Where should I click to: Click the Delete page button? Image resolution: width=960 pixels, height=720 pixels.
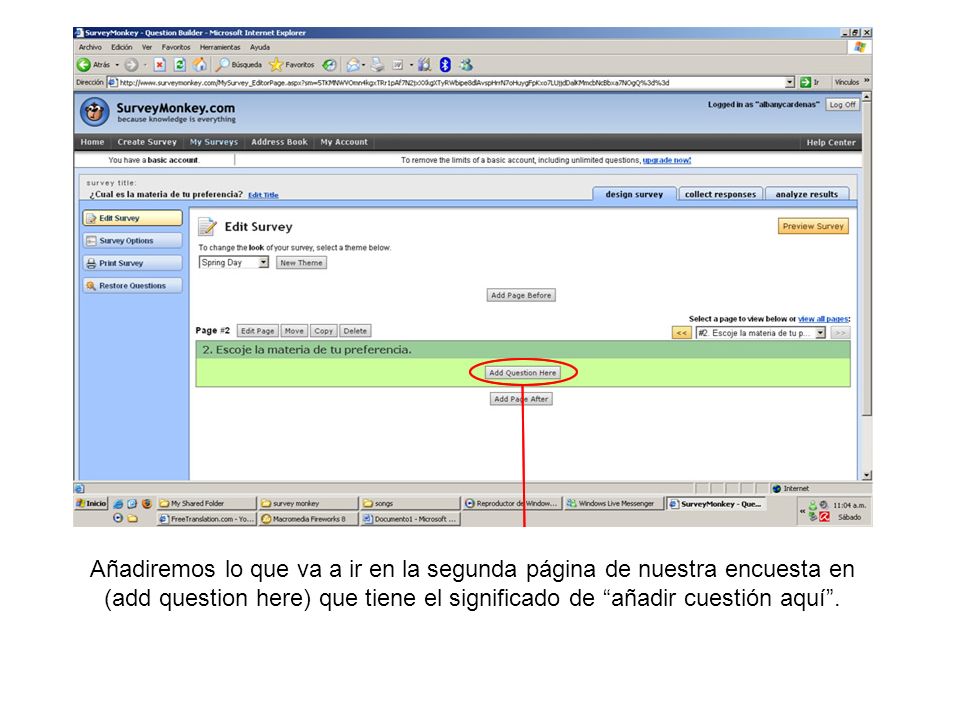click(x=355, y=331)
